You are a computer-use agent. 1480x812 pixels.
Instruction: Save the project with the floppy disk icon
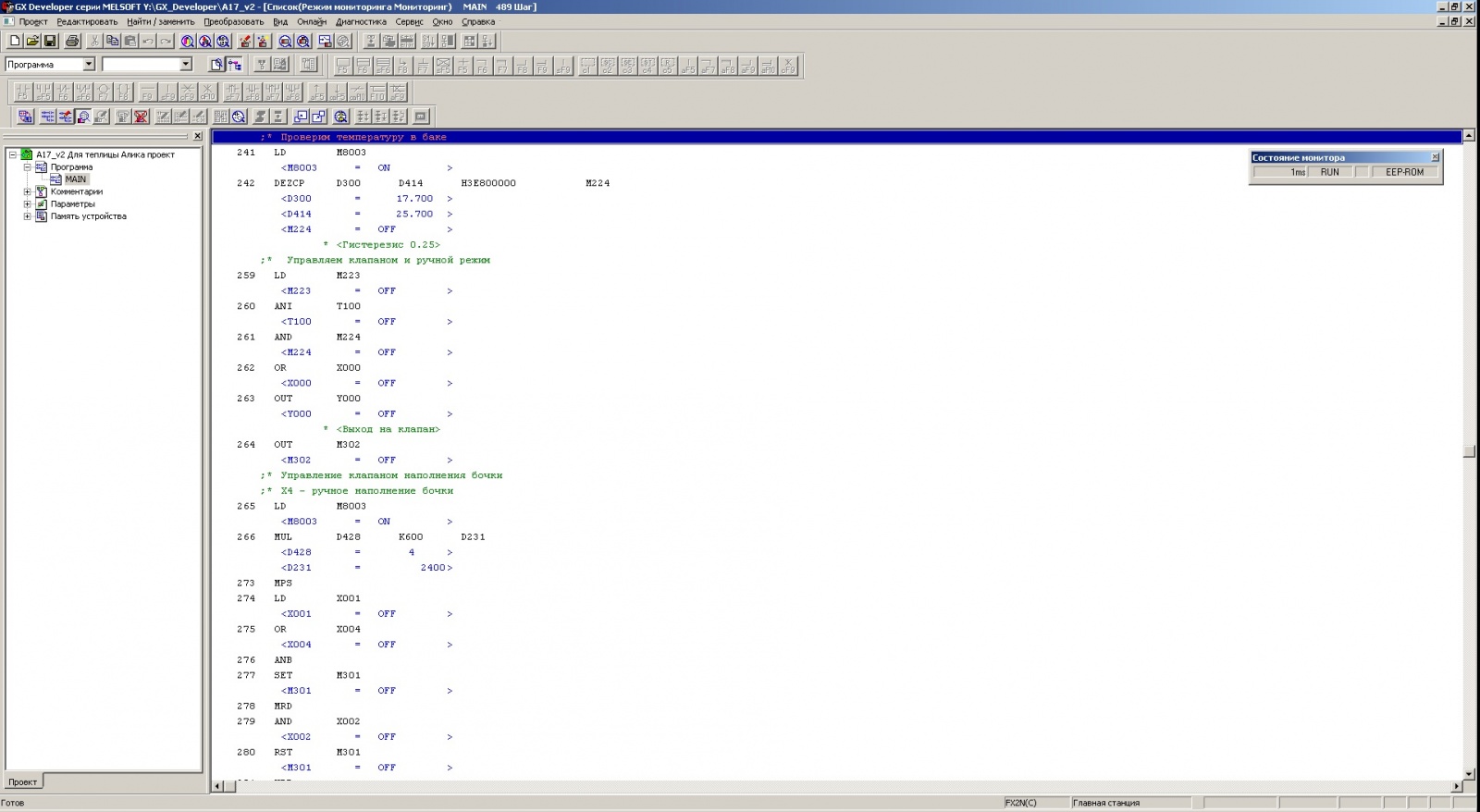[x=50, y=41]
